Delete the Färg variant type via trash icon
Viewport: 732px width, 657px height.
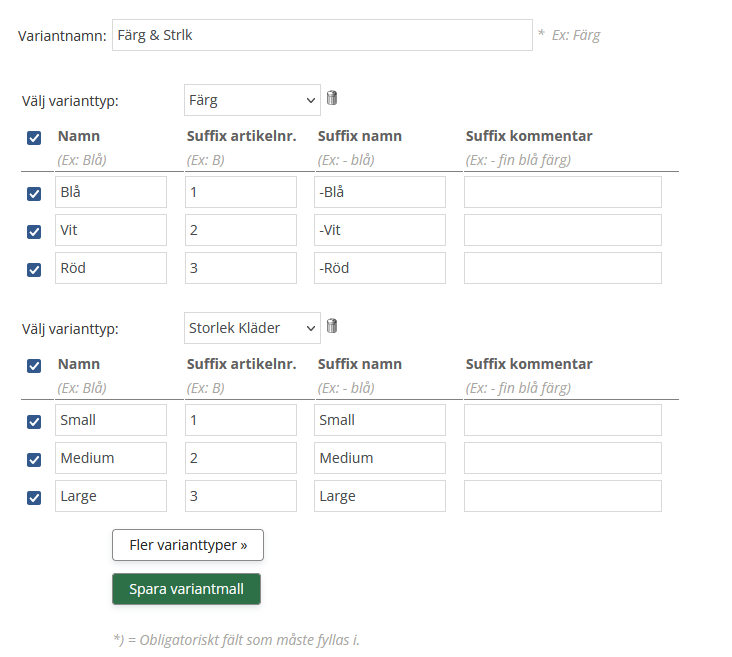click(332, 98)
